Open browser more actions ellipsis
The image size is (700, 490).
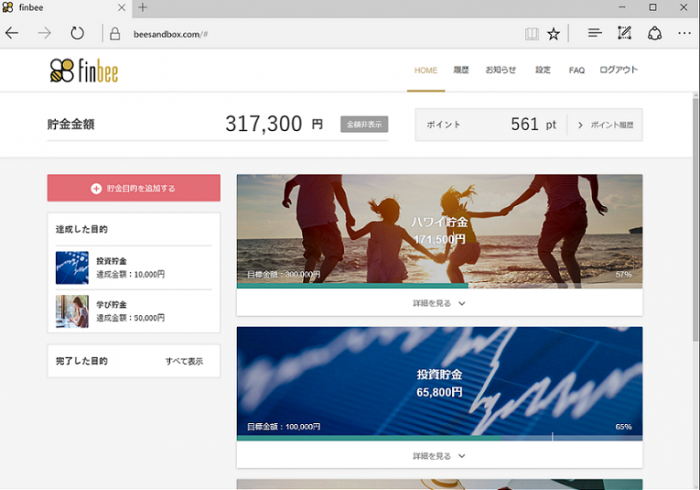click(x=684, y=33)
